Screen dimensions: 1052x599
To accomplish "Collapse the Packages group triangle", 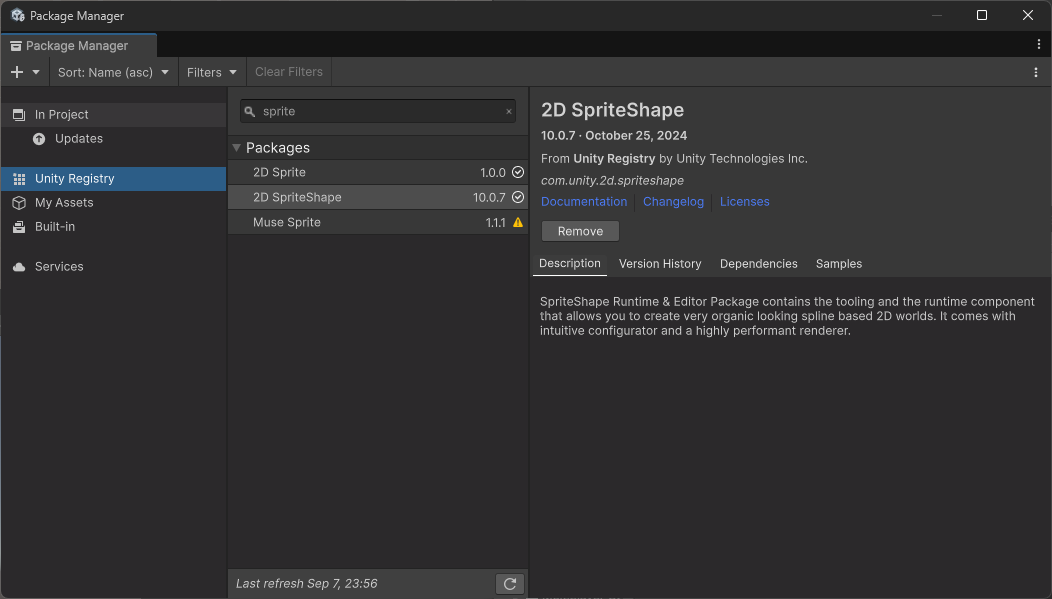I will point(236,148).
